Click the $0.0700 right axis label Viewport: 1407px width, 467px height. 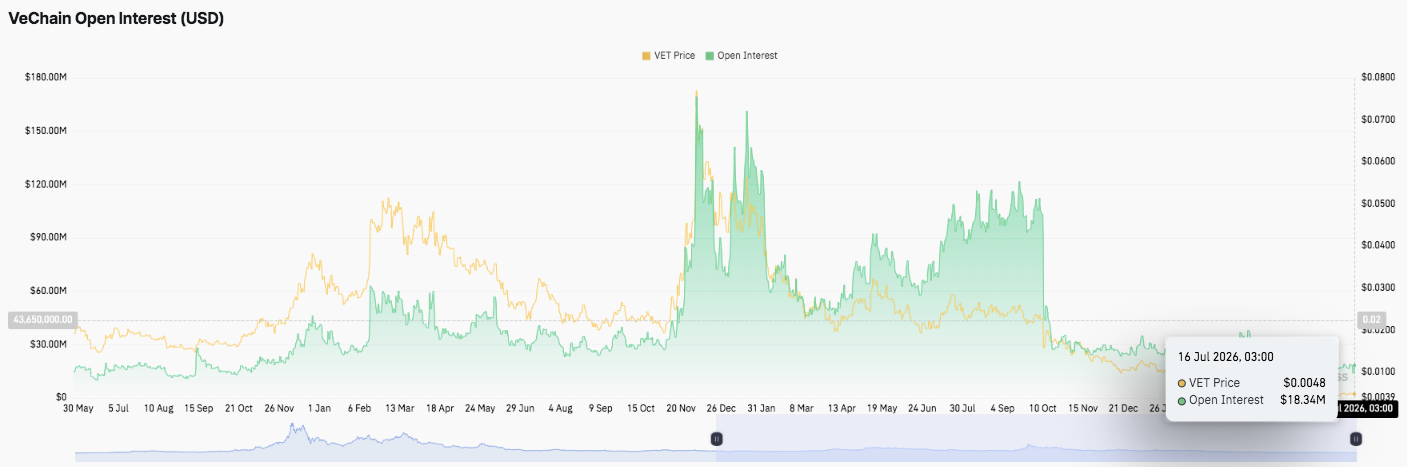tap(1379, 119)
